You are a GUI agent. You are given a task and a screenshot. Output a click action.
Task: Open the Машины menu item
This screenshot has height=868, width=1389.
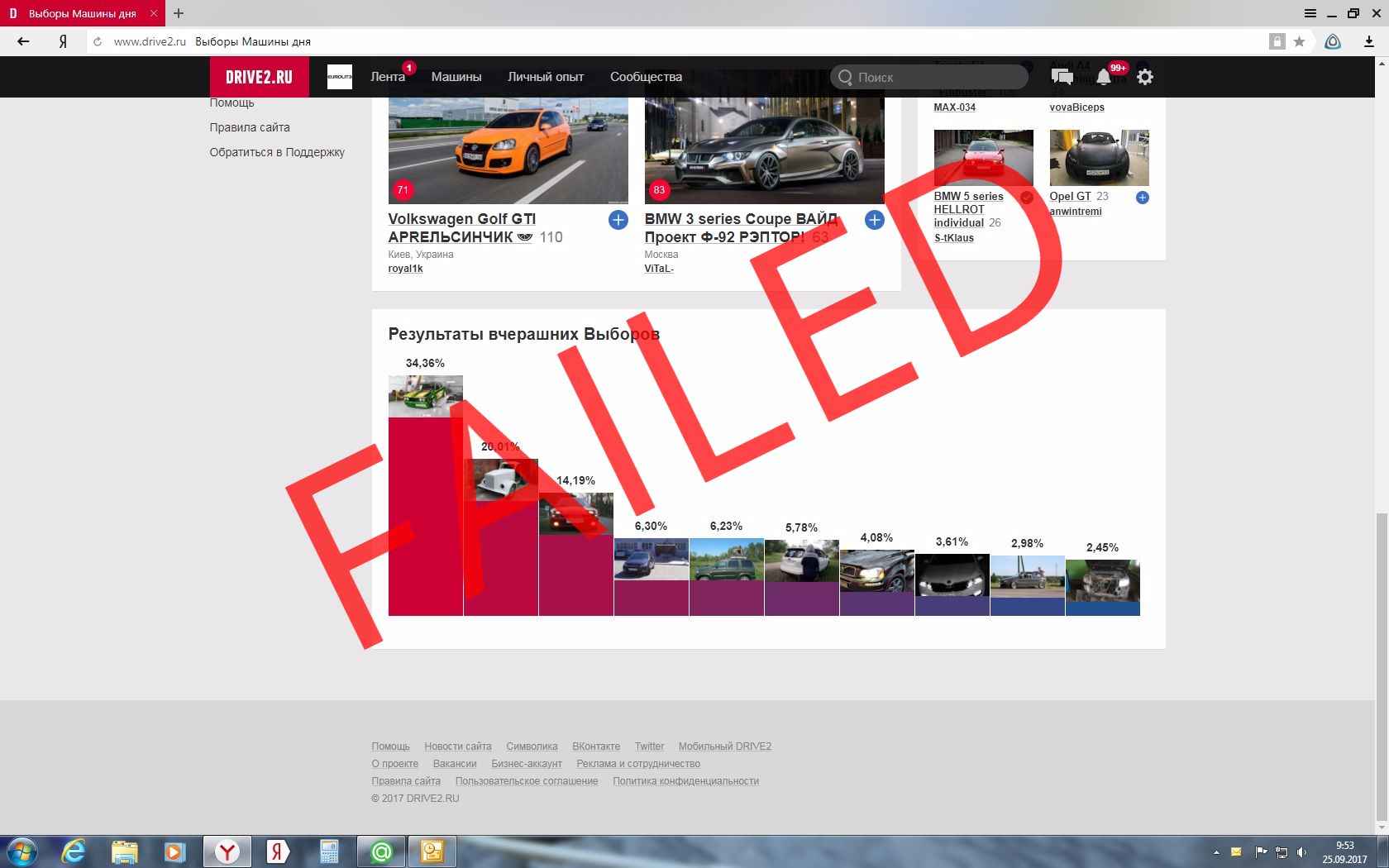click(x=456, y=77)
